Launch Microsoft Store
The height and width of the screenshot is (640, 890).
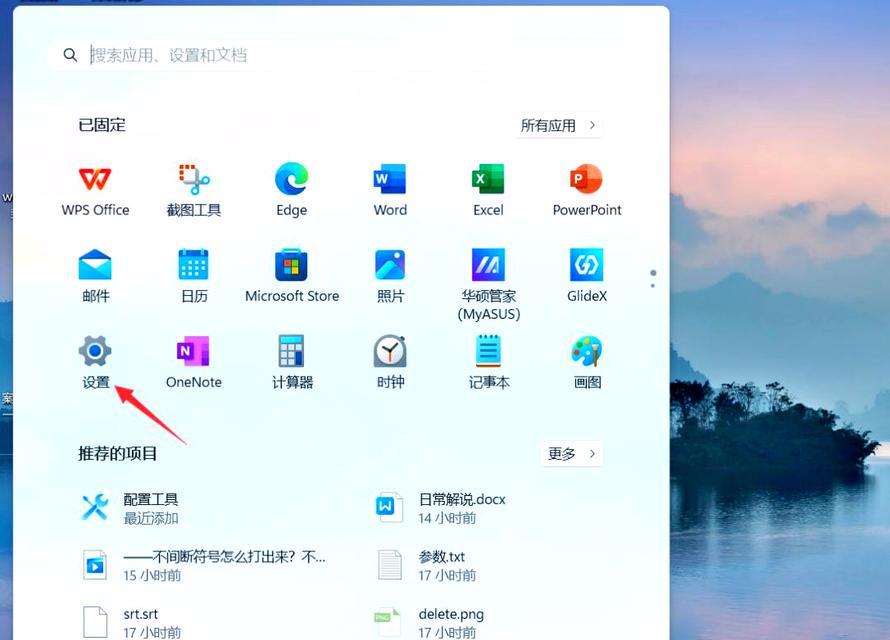point(292,277)
